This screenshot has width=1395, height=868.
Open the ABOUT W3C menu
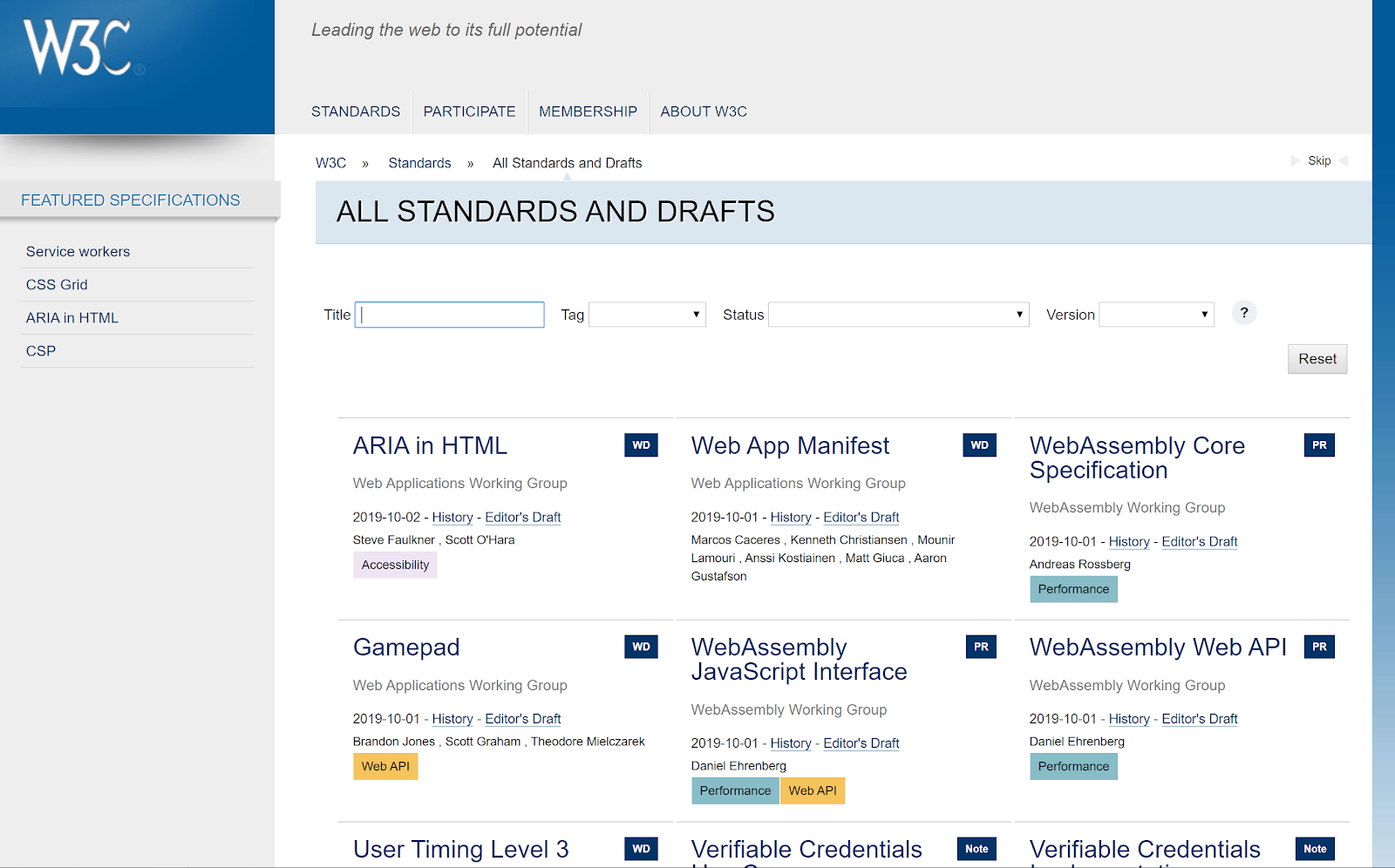pos(704,112)
